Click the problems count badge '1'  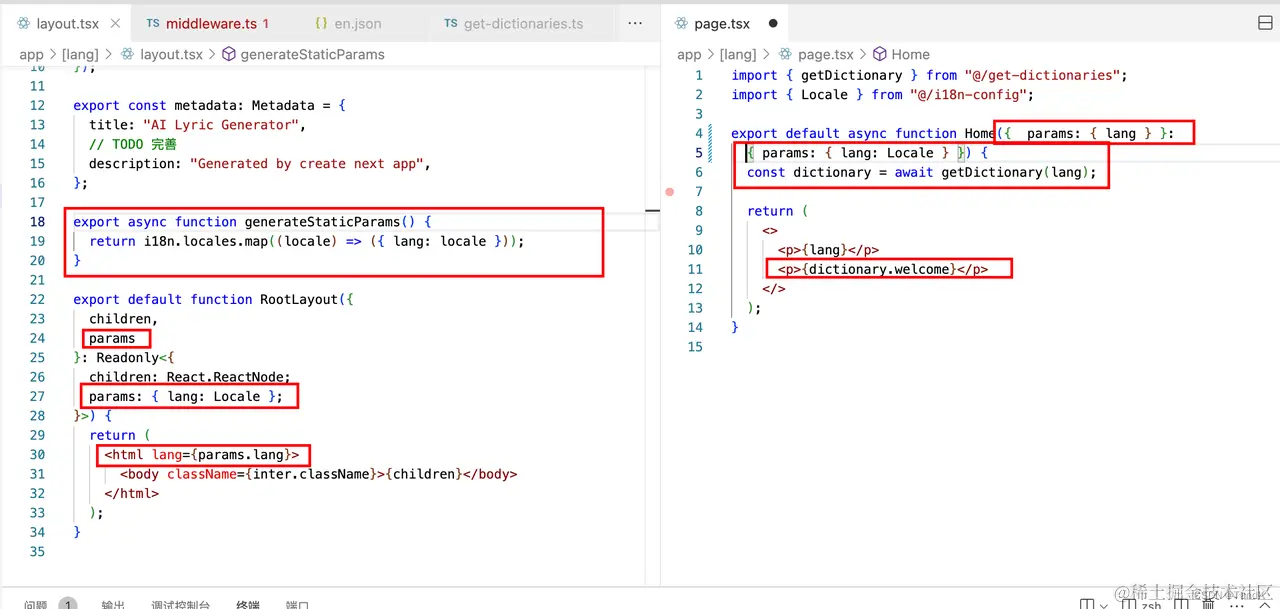(68, 604)
